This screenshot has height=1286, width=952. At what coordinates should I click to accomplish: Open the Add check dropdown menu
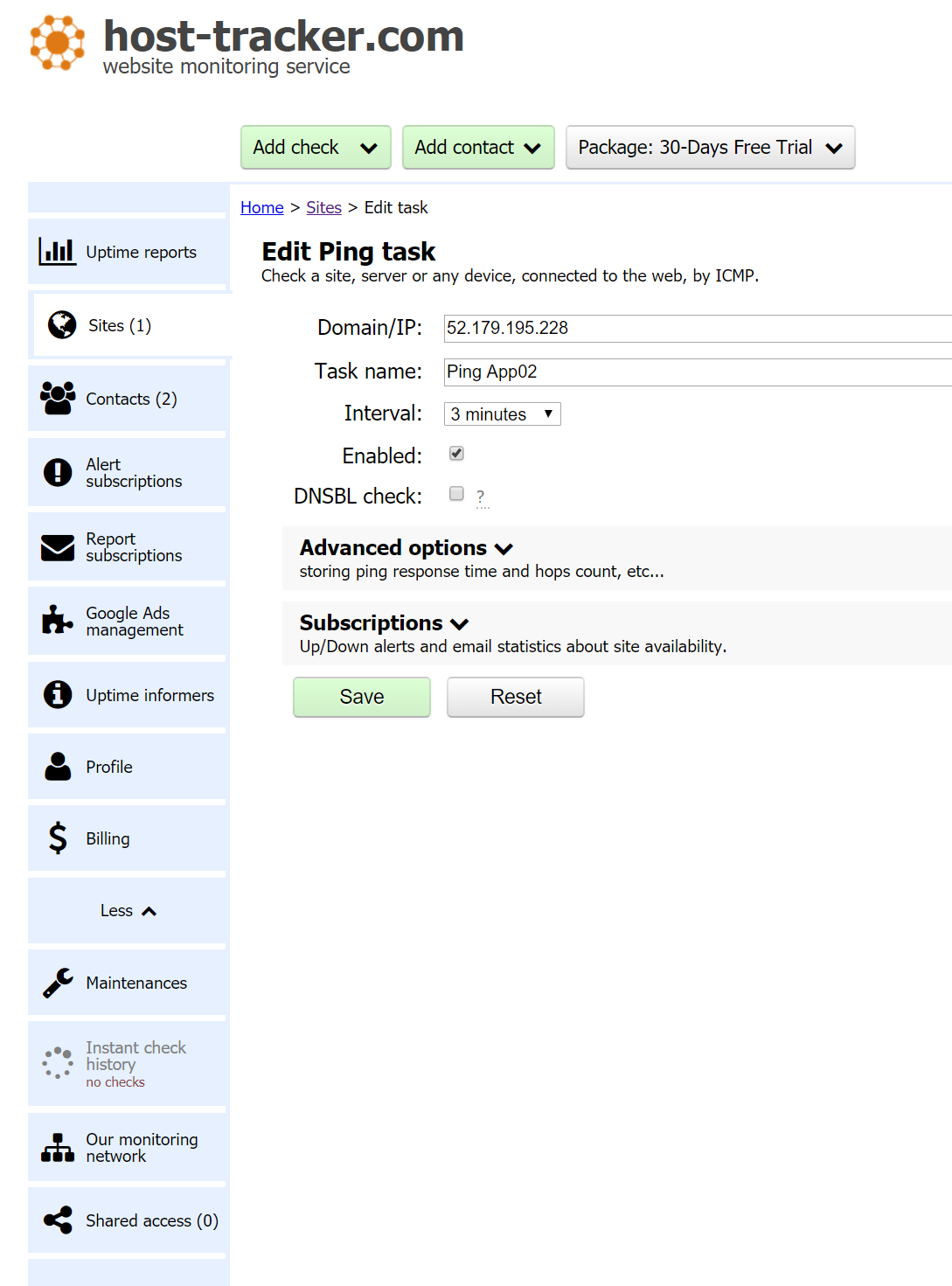[316, 147]
